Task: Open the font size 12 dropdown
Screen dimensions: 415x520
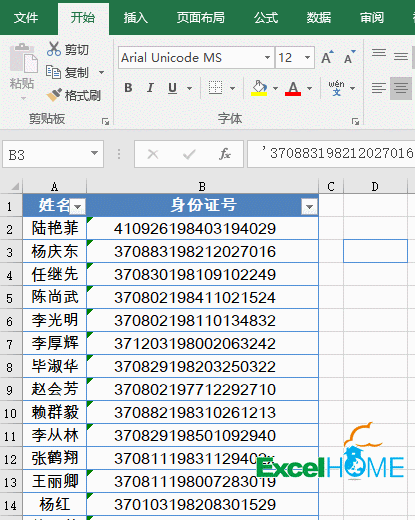Action: click(x=307, y=58)
